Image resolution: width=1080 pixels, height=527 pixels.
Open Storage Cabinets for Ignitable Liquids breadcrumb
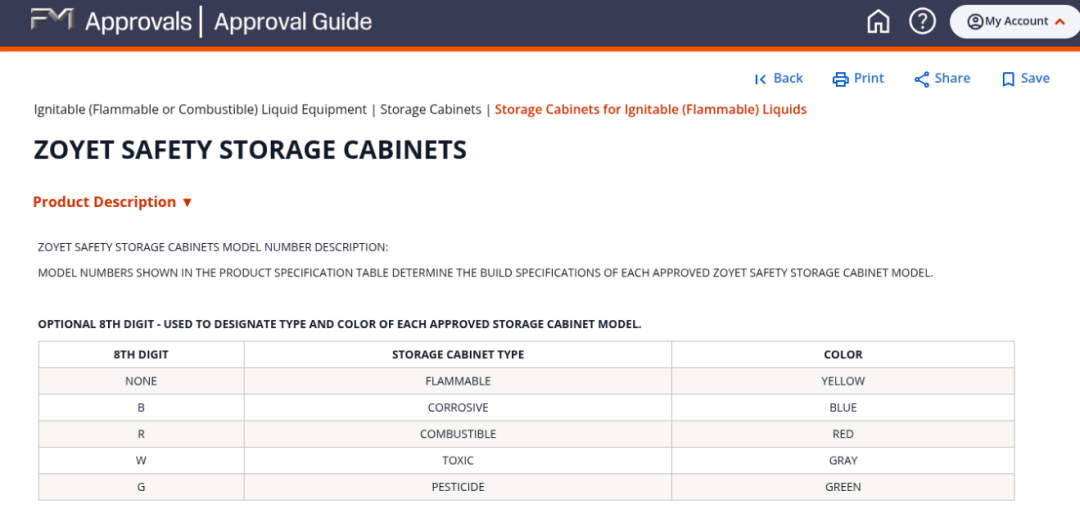click(650, 110)
